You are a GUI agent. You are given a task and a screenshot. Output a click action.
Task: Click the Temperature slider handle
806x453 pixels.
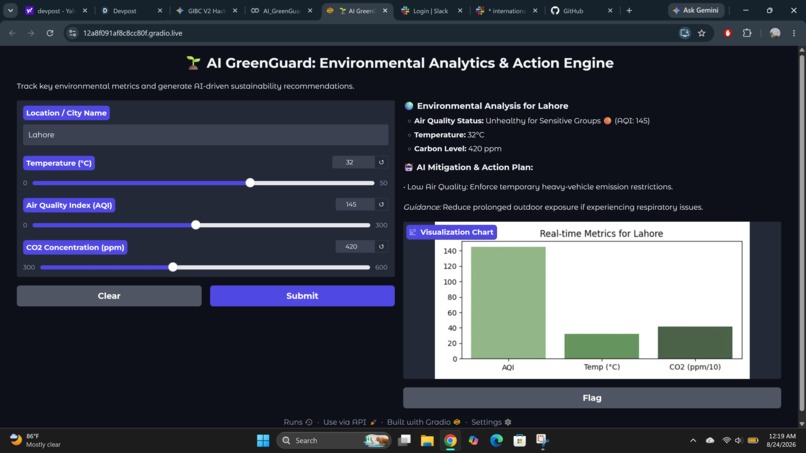(250, 183)
